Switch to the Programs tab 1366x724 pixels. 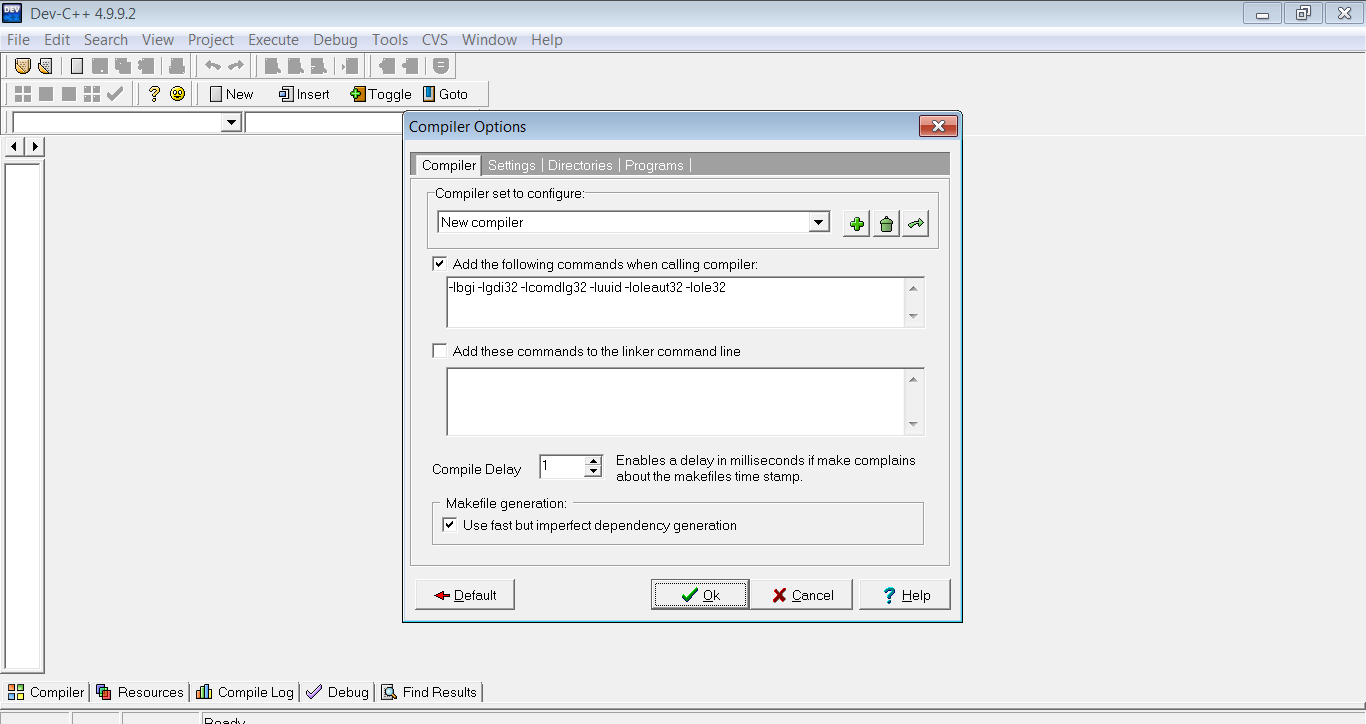[x=654, y=165]
